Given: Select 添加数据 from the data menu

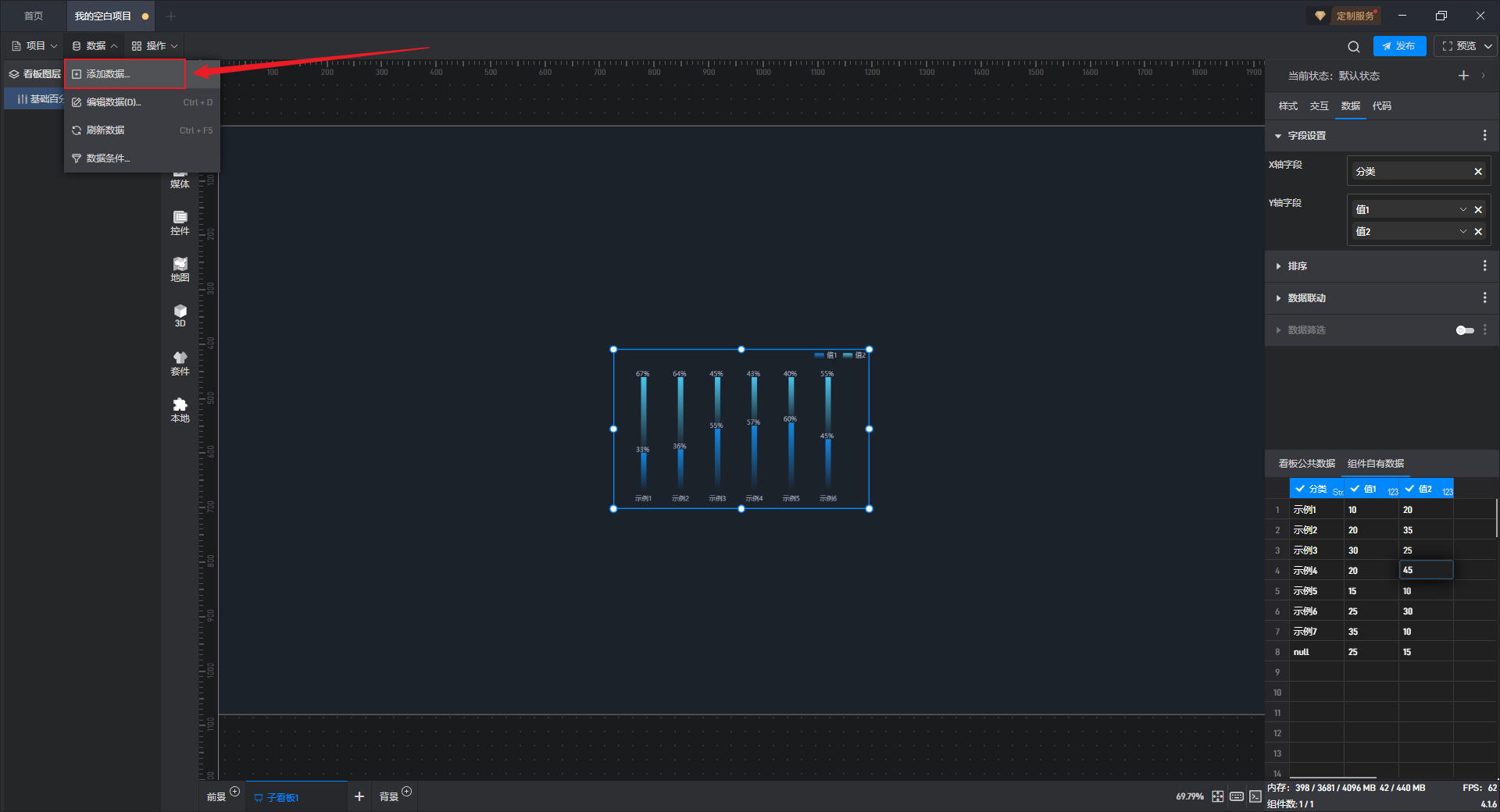Looking at the screenshot, I should click(125, 74).
